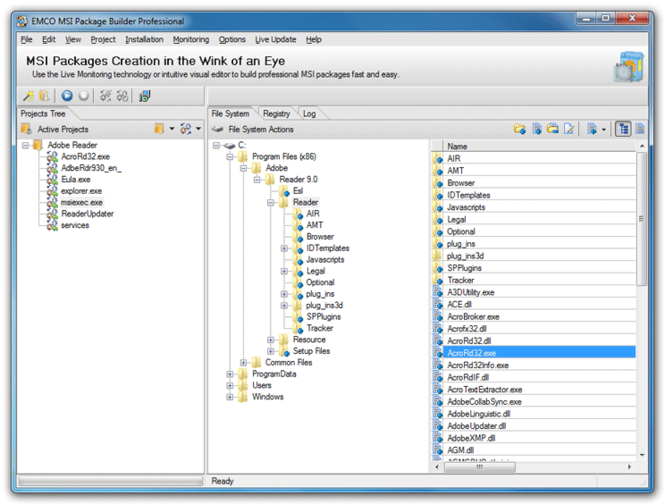Click the add folder action icon
Image resolution: width=665 pixels, height=504 pixels.
[x=520, y=129]
